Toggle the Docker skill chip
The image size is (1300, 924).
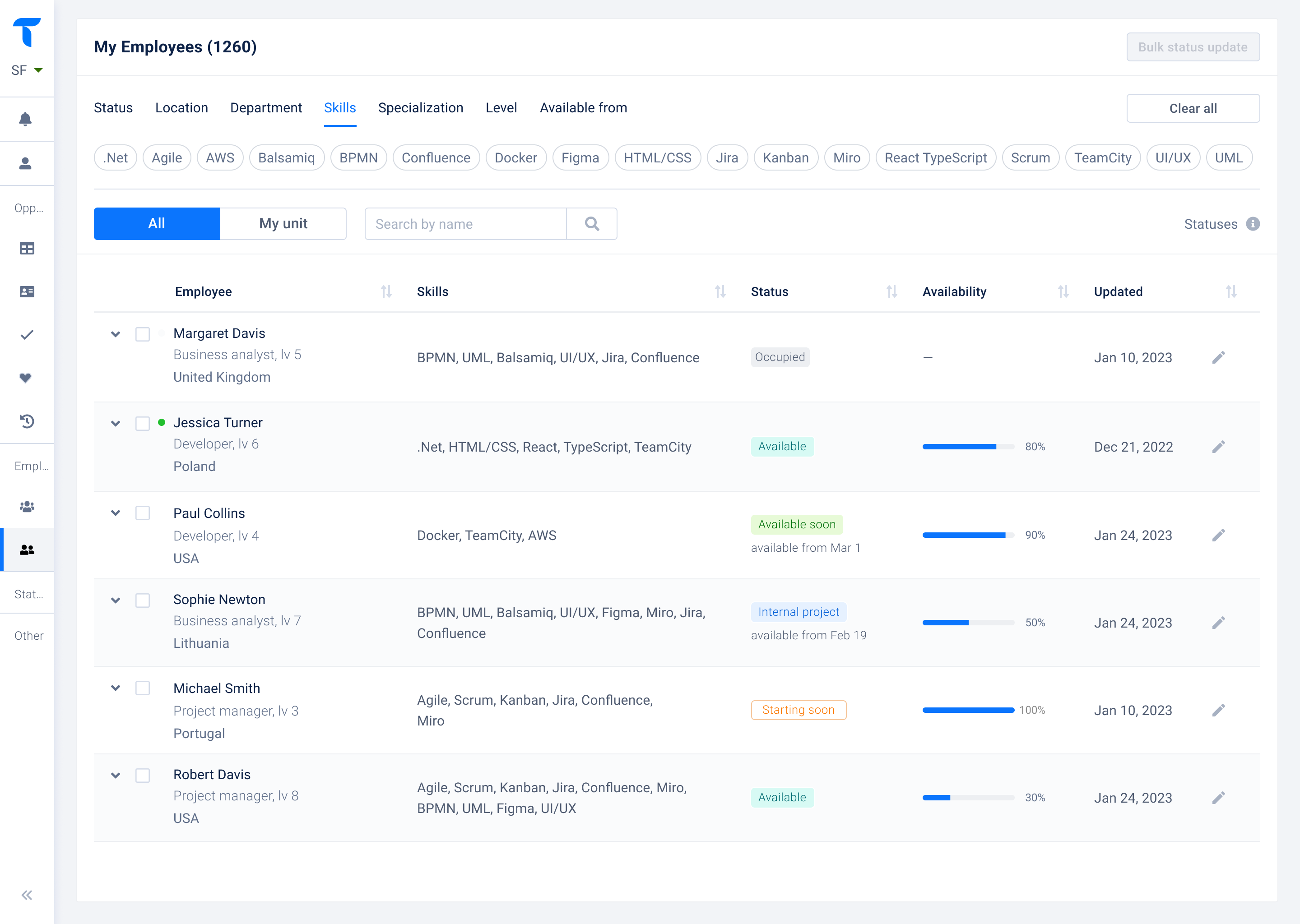tap(515, 157)
